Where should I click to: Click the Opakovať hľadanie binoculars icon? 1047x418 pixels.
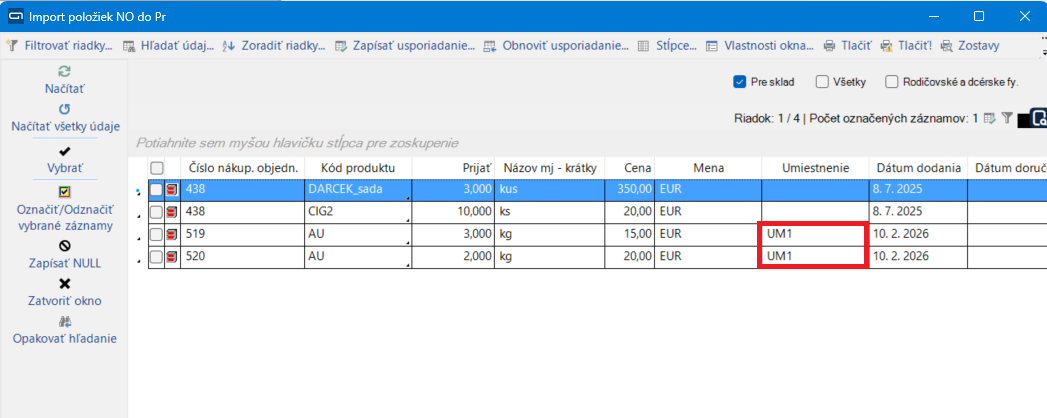64,321
